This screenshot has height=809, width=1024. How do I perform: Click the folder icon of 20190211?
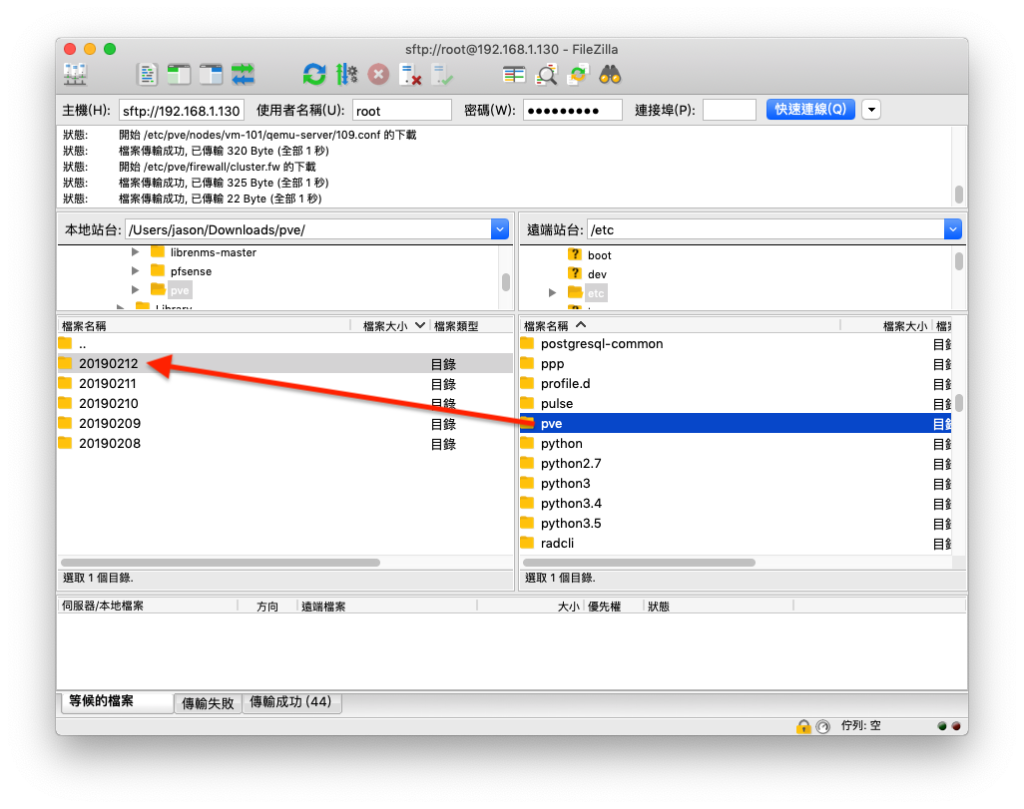65,383
